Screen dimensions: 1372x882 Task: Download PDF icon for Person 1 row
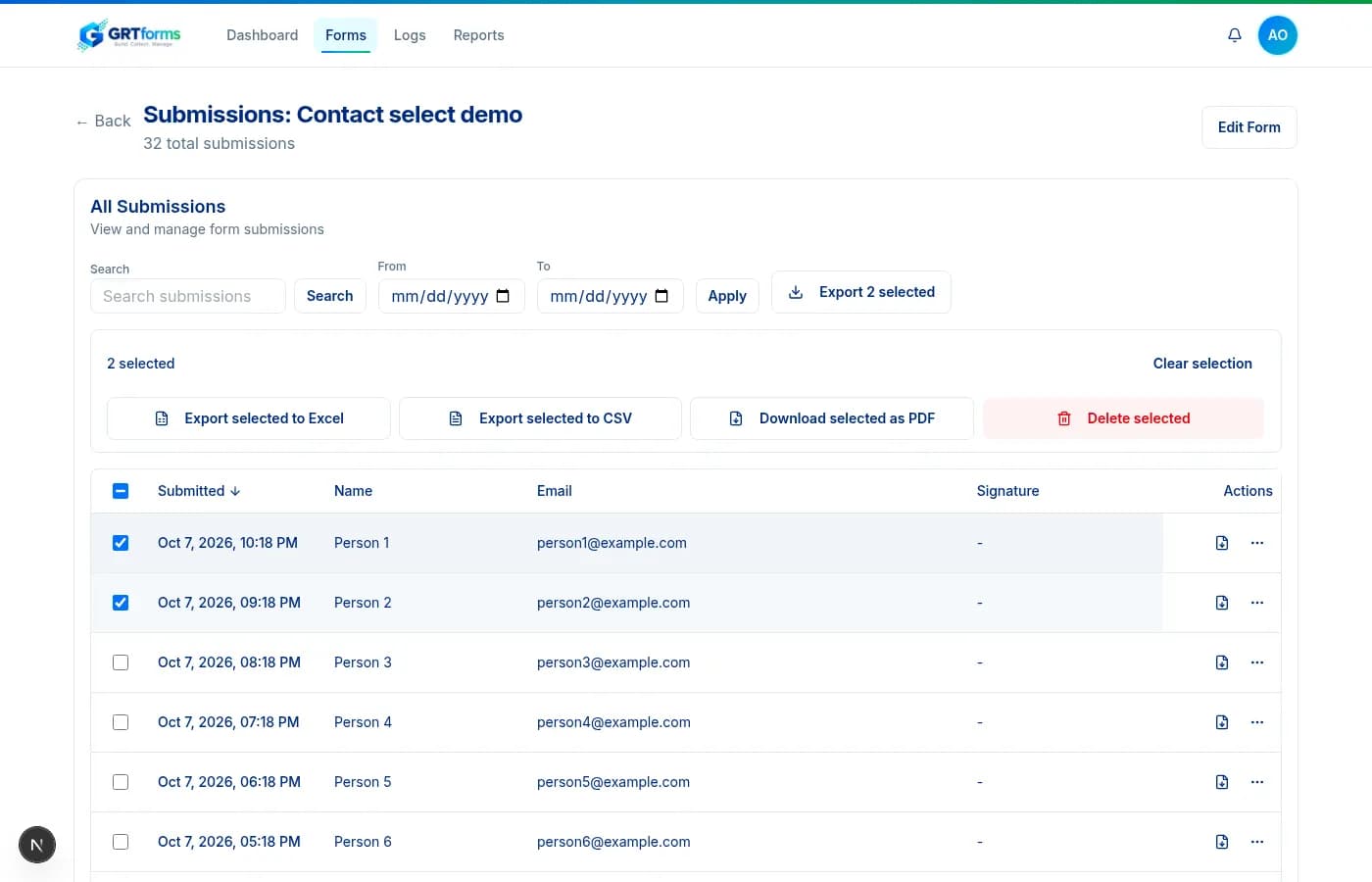tap(1222, 543)
